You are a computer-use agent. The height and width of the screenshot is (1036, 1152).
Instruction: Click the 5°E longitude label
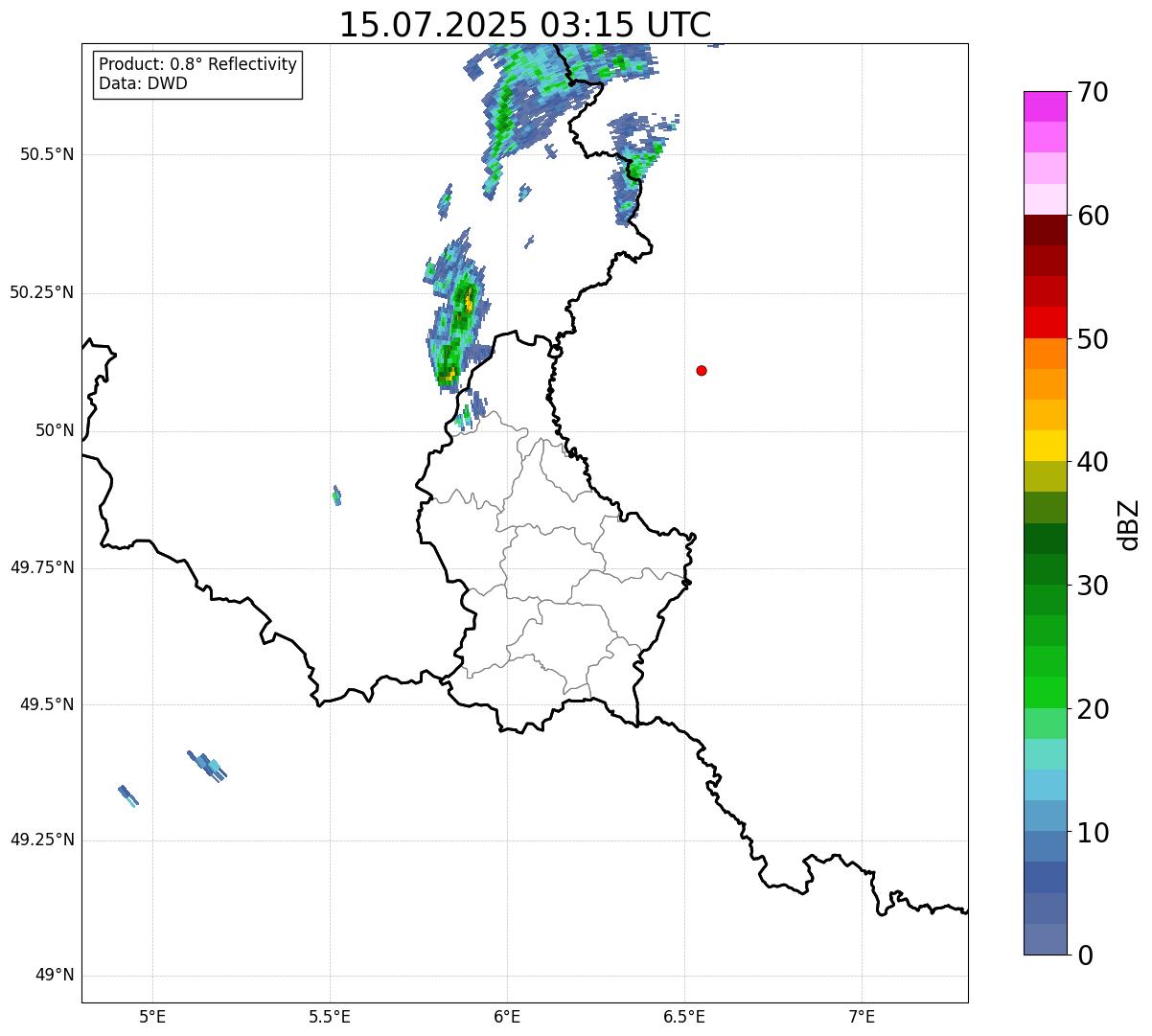(x=152, y=1017)
